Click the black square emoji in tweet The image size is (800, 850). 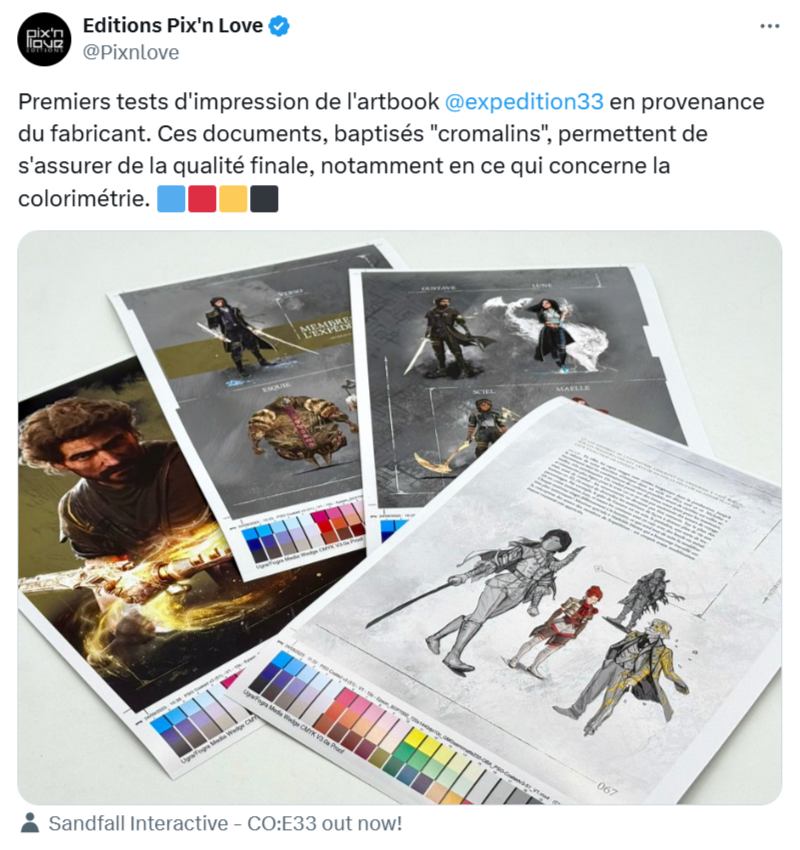(x=264, y=198)
